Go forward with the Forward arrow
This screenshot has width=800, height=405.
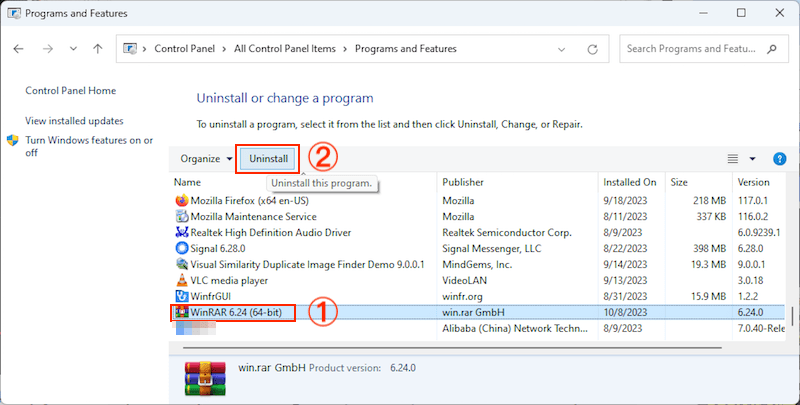[x=48, y=49]
